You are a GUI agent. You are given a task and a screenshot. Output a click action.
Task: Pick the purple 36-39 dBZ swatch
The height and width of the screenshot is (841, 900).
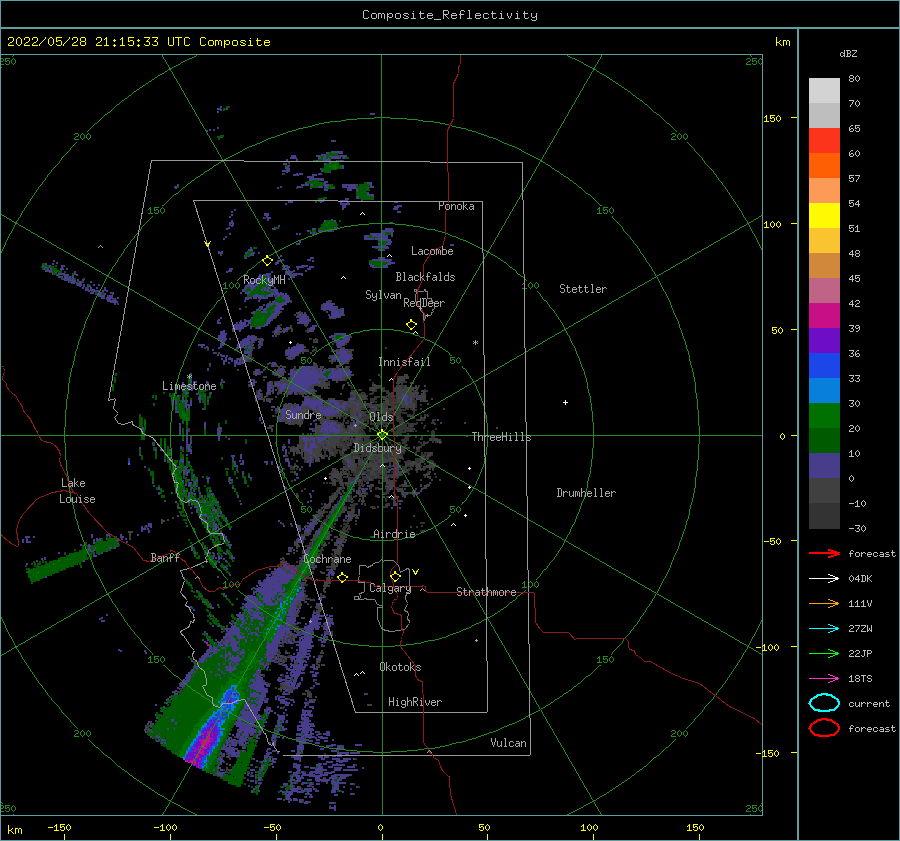click(824, 341)
